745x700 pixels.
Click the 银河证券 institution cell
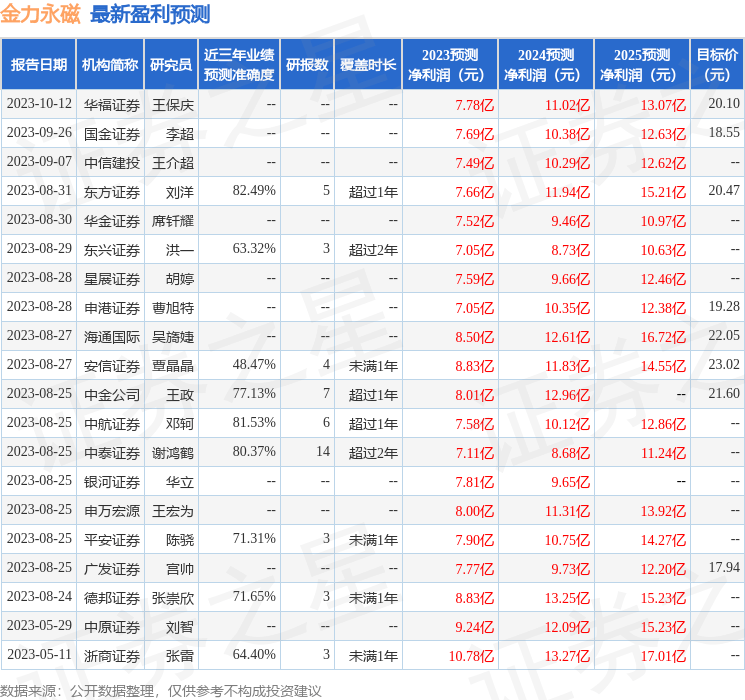[x=112, y=482]
